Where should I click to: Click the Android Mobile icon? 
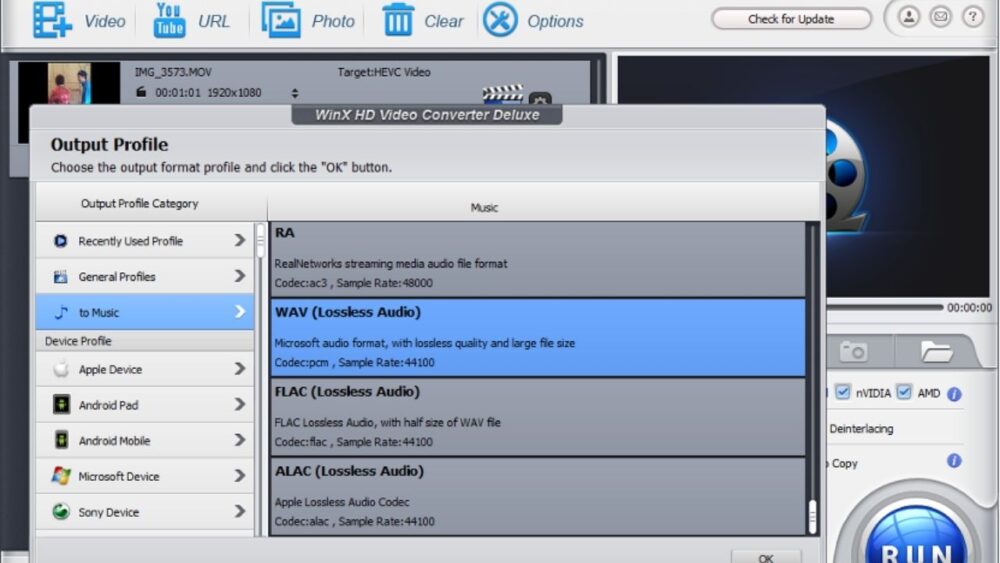coord(61,440)
